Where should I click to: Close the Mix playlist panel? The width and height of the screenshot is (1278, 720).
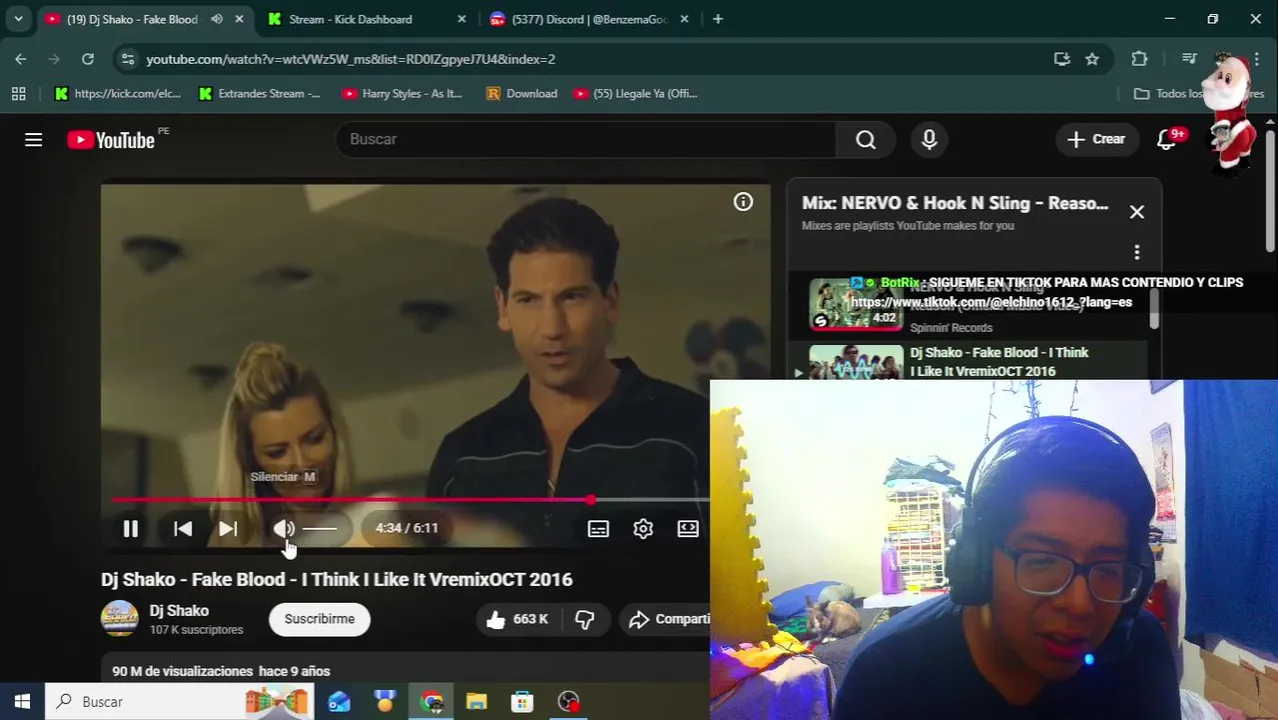click(x=1137, y=212)
